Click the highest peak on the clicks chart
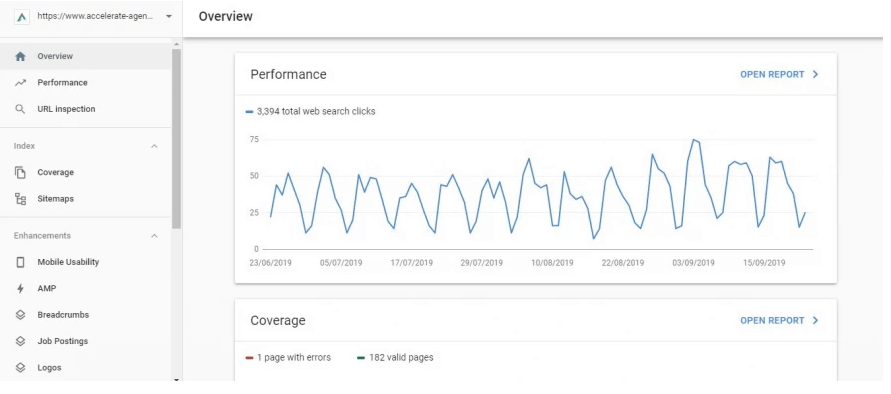 tap(693, 140)
